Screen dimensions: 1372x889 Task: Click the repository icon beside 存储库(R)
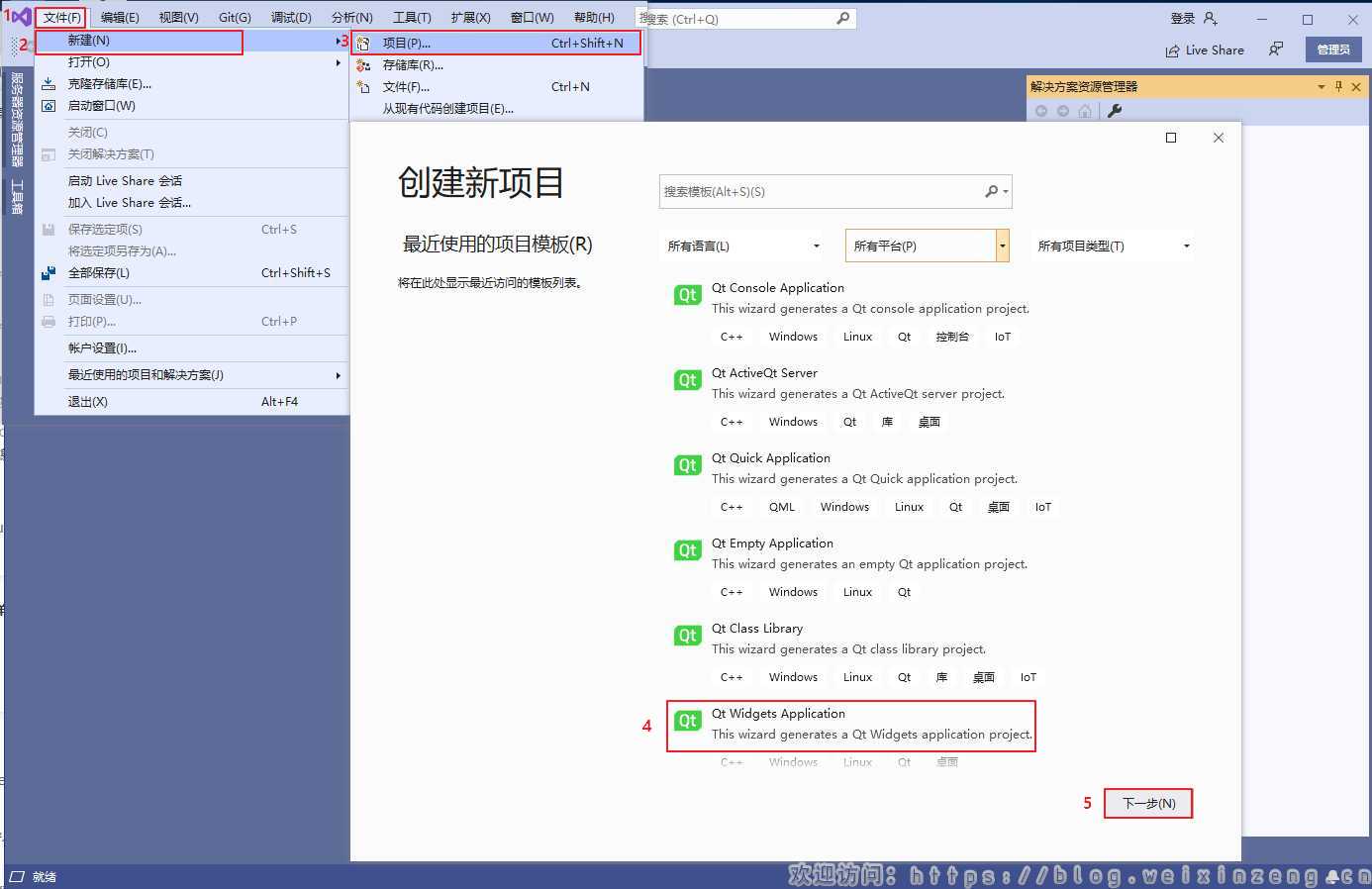(364, 64)
